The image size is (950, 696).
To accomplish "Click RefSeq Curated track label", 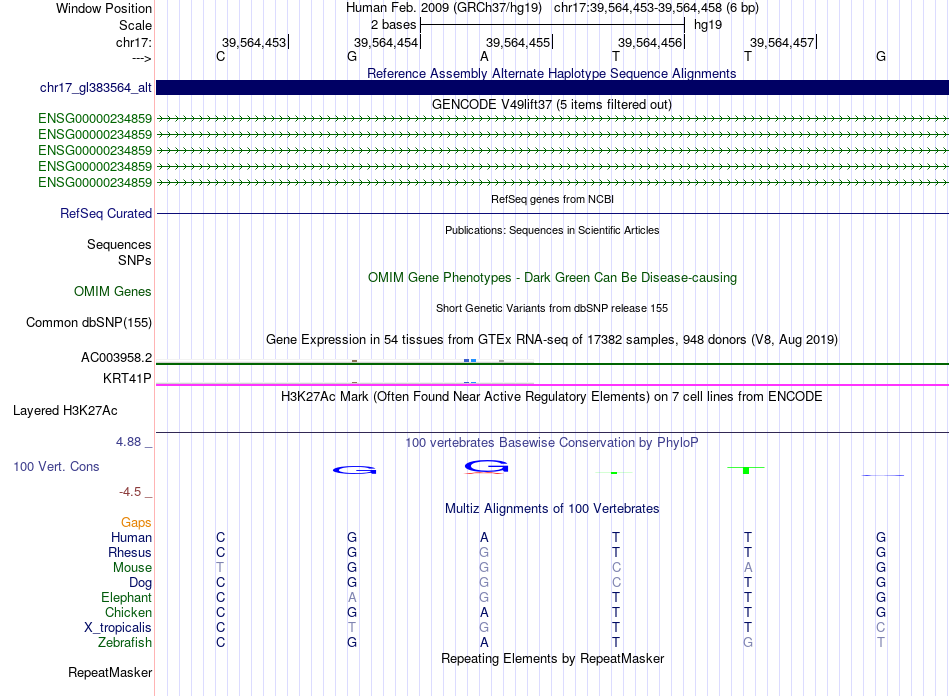I will click(x=106, y=213).
